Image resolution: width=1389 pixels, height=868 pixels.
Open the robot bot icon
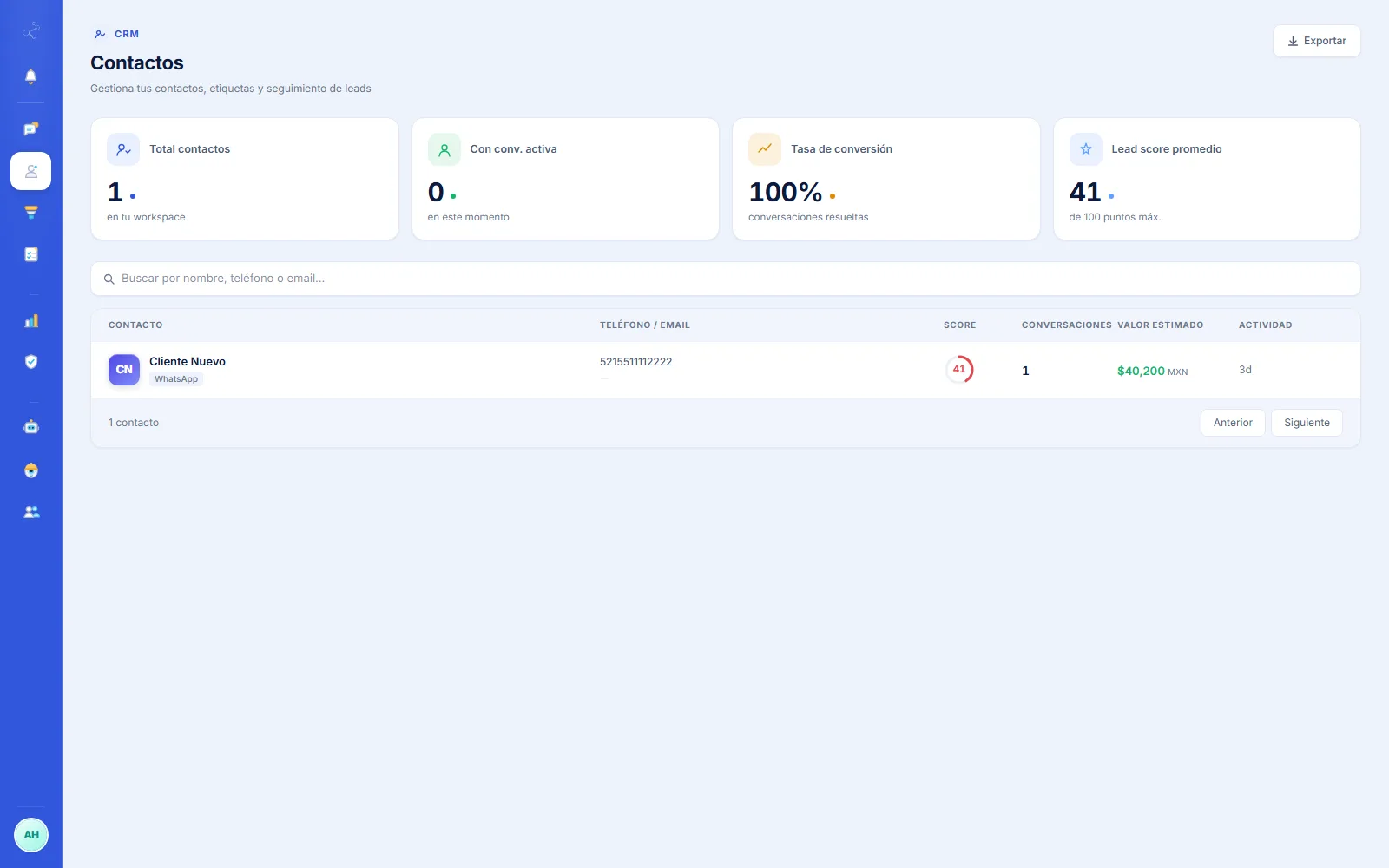(30, 427)
